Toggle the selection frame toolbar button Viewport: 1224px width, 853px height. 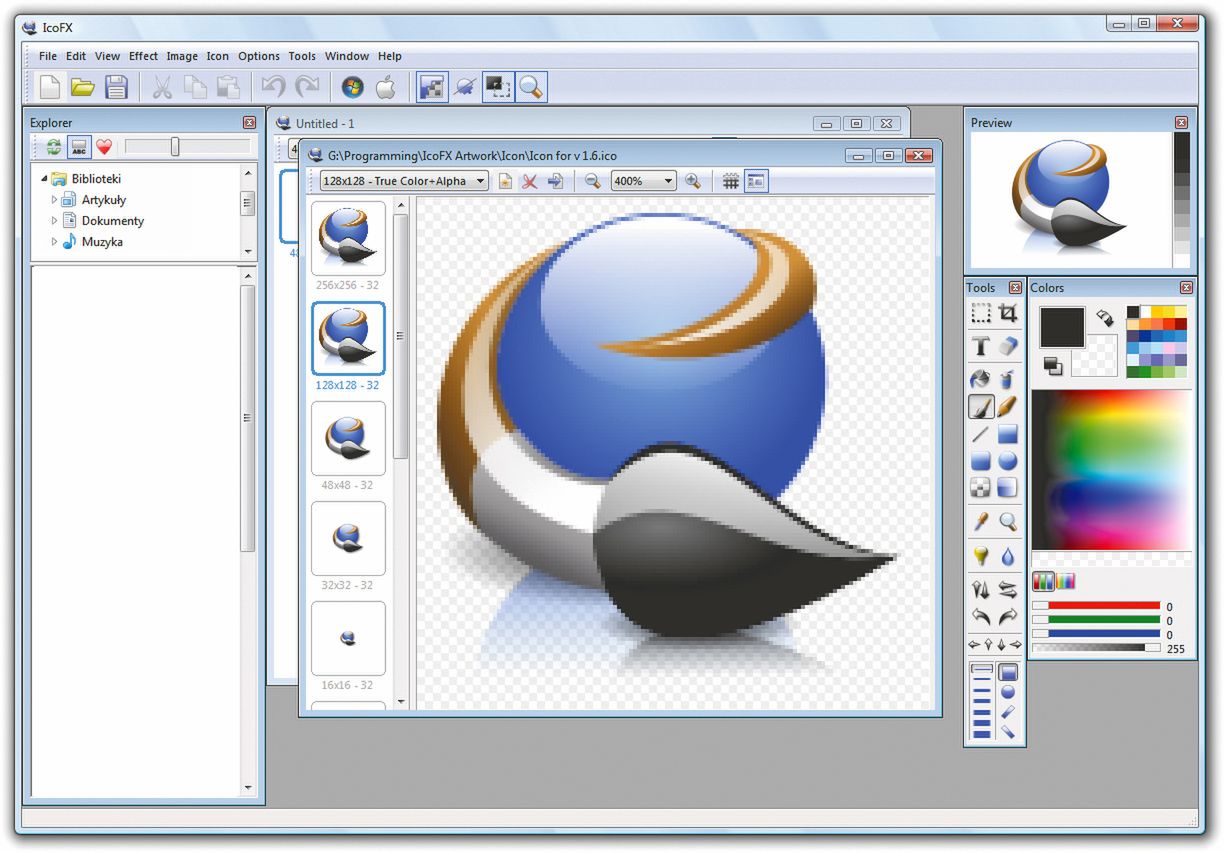[497, 87]
